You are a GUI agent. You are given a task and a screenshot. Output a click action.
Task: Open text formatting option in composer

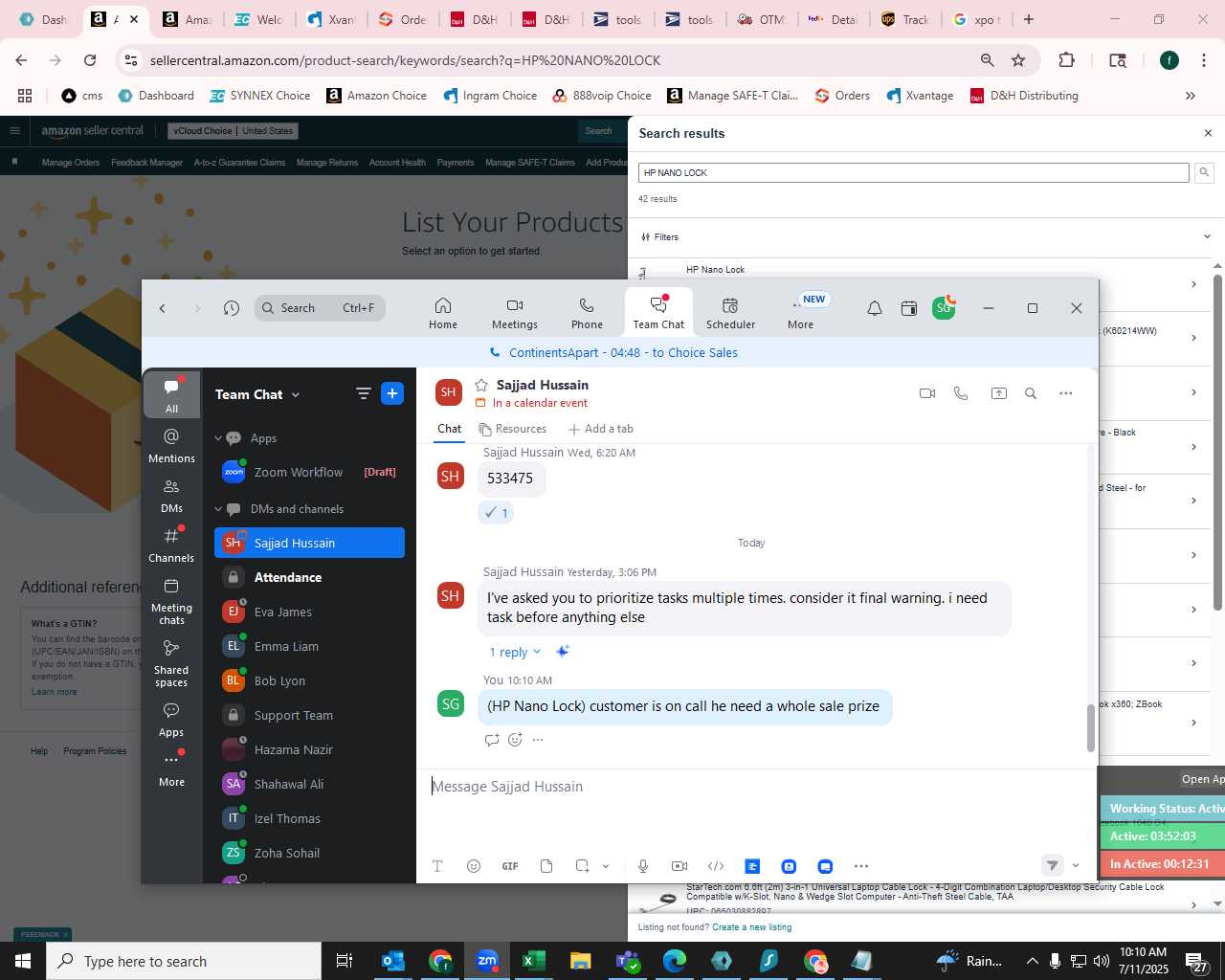(x=437, y=866)
